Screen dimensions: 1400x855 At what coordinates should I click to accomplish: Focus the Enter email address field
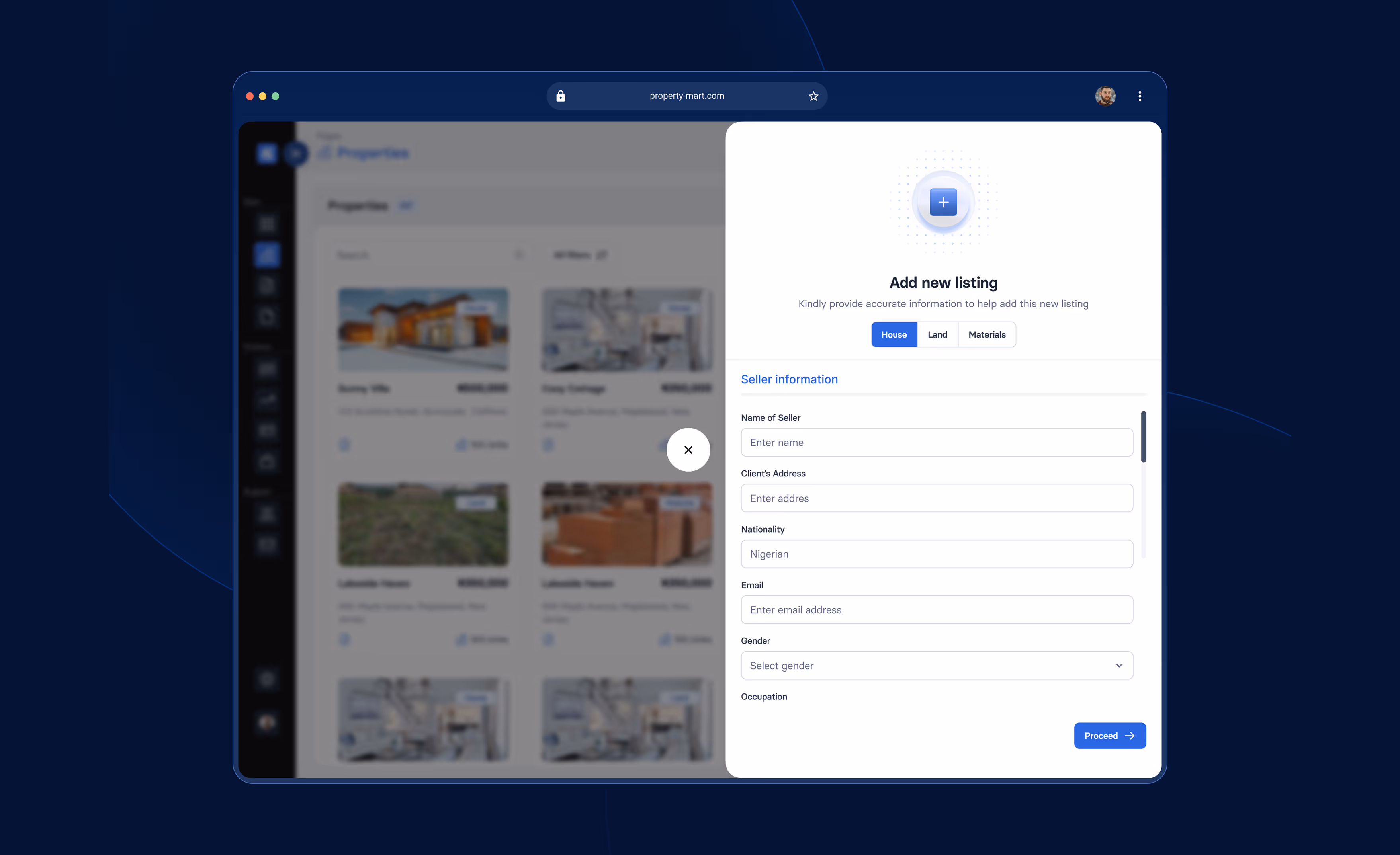937,609
